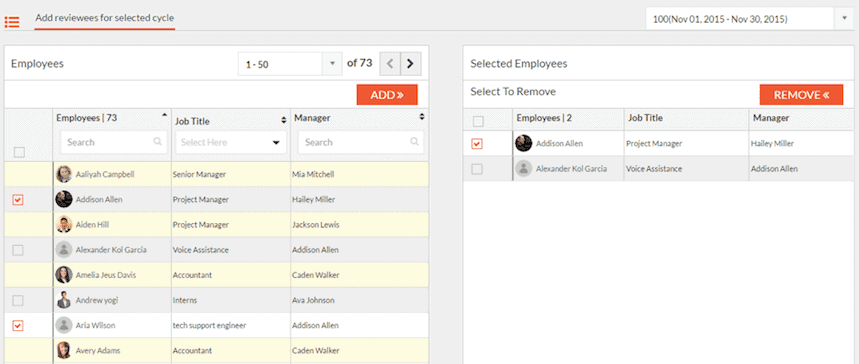This screenshot has height=364, width=859.
Task: Click Aaliyah Campbell's profile photo
Action: pos(64,174)
